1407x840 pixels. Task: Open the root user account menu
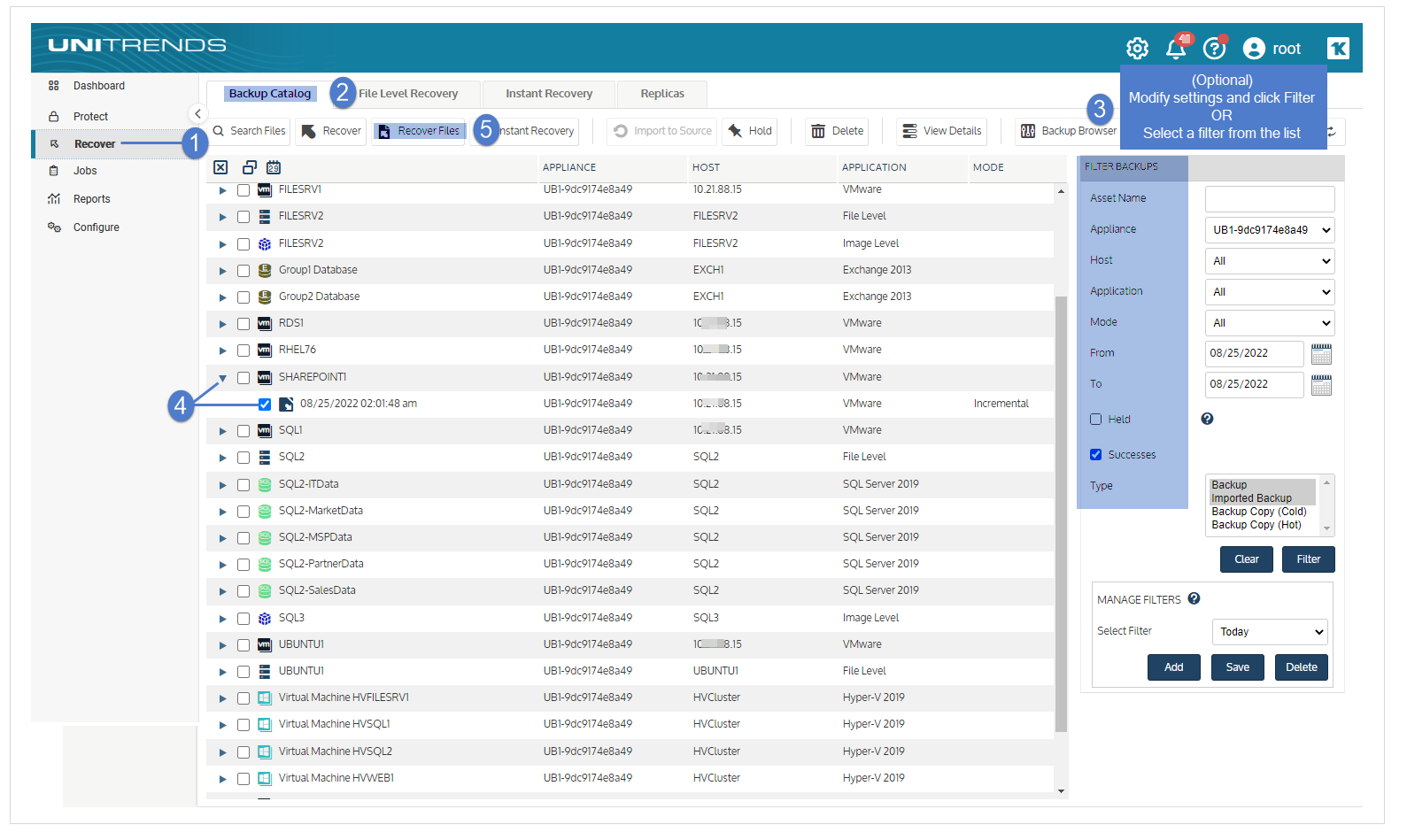coord(1272,49)
